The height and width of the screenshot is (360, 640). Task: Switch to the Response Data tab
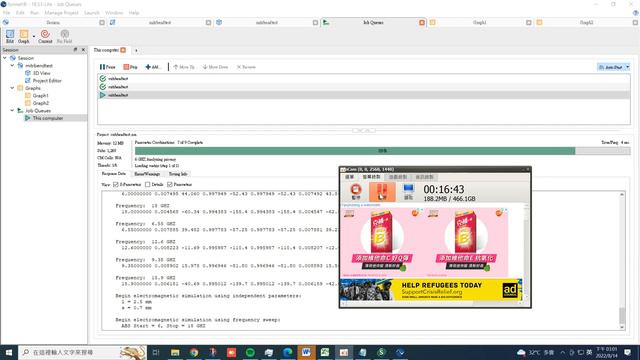point(113,174)
